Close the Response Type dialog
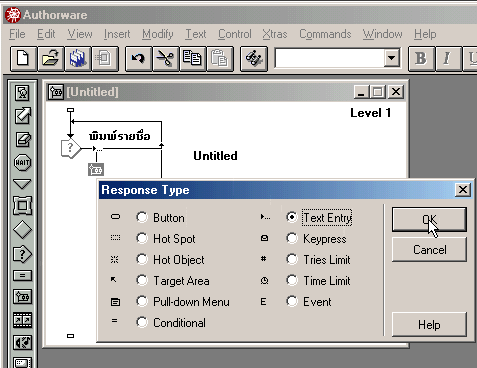 click(x=463, y=190)
